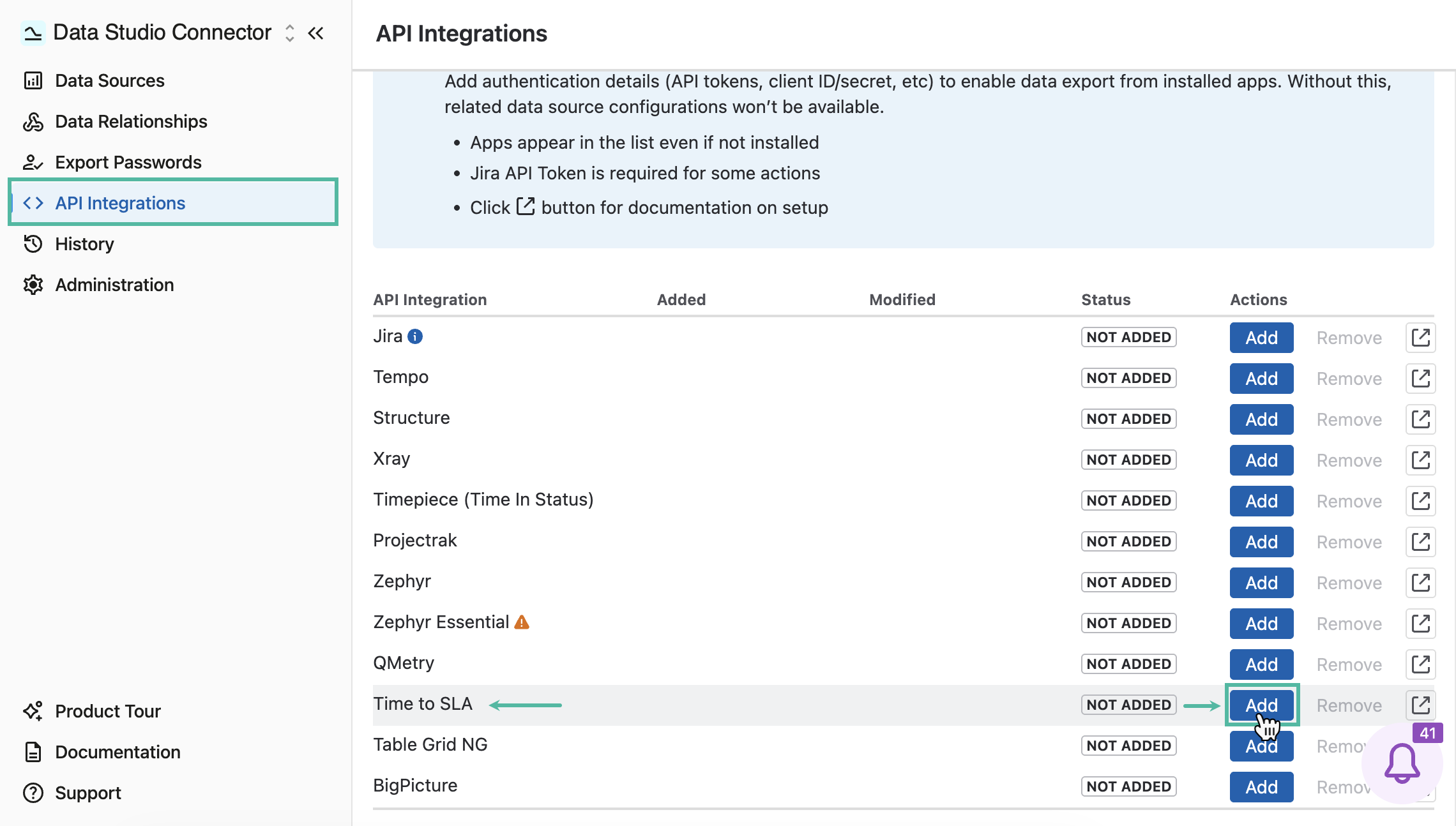Open Export Passwords section
1456x826 pixels.
[x=172, y=162]
